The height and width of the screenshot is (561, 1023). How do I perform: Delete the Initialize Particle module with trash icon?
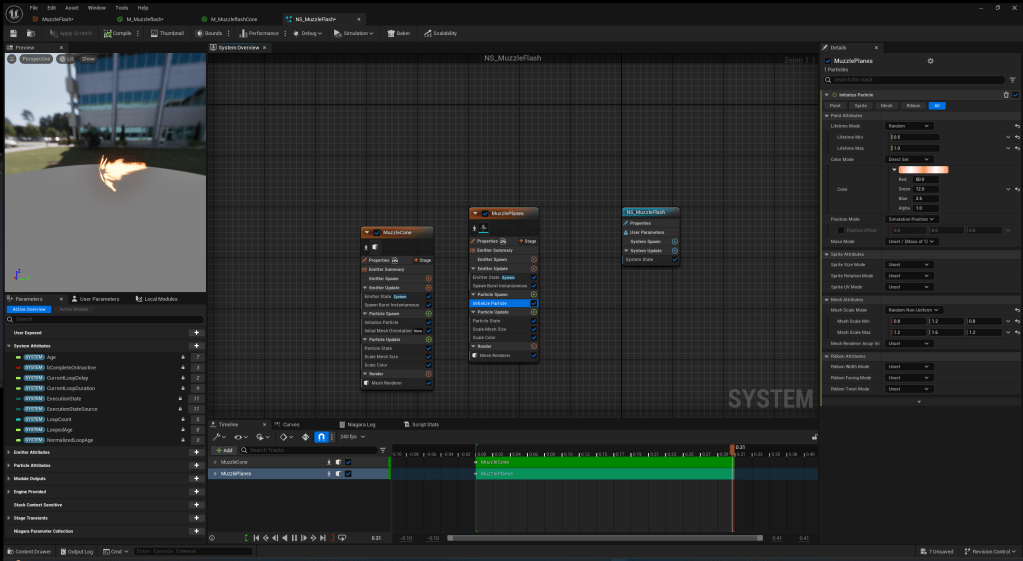pos(1006,95)
